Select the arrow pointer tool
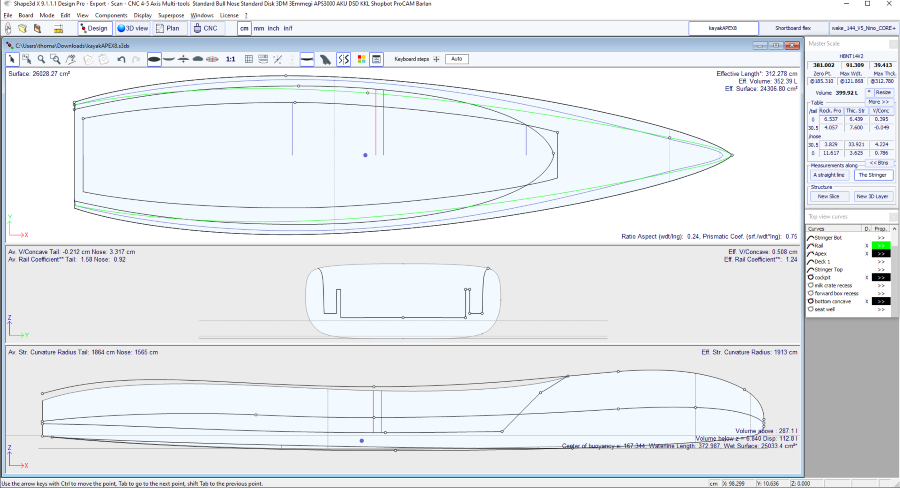Screen dimensions: 900x488 coord(12,59)
